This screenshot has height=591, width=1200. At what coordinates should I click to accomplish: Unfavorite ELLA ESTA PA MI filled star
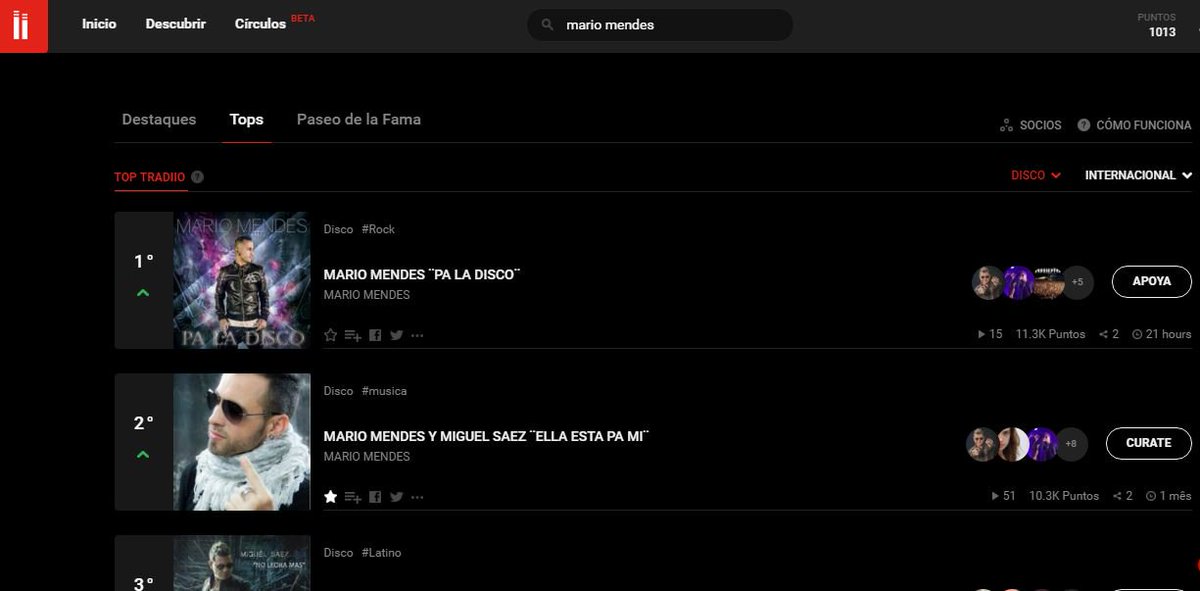pyautogui.click(x=331, y=497)
